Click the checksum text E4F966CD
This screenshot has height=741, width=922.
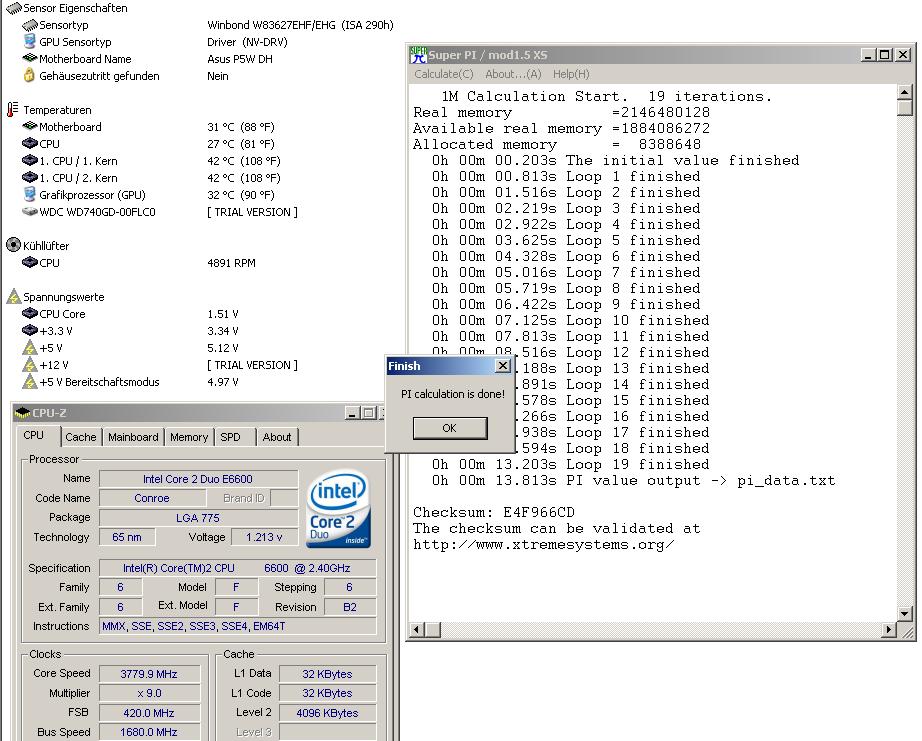pyautogui.click(x=538, y=512)
